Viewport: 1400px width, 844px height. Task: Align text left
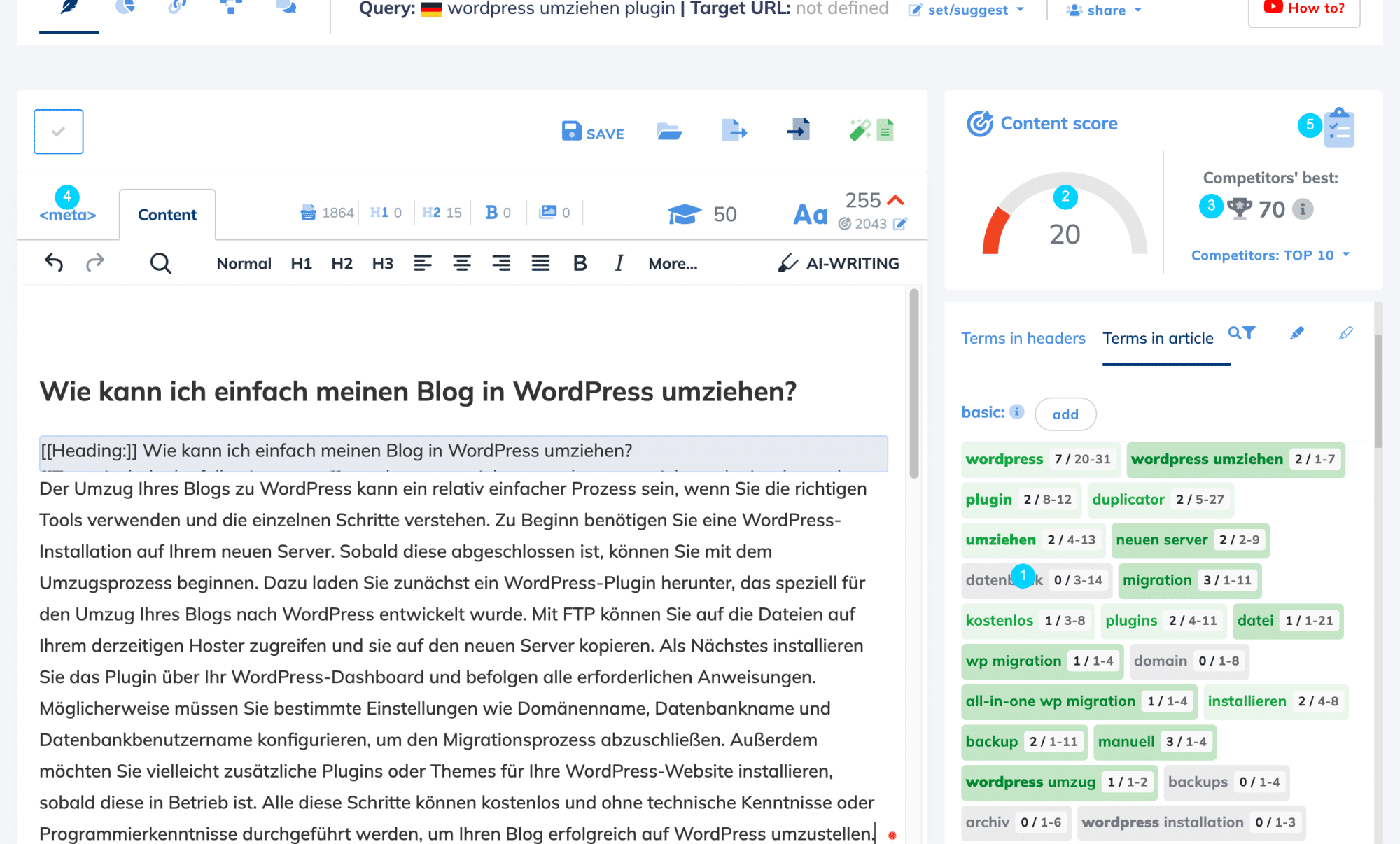(x=422, y=263)
